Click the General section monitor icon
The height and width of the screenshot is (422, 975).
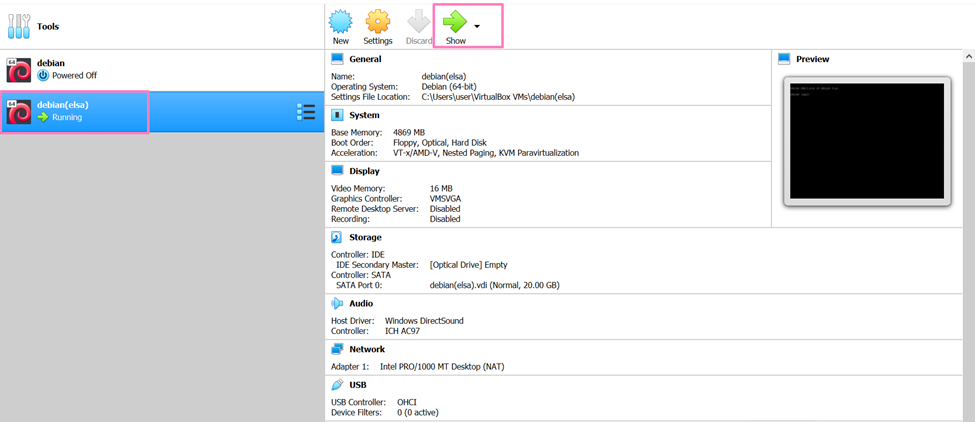click(x=337, y=59)
